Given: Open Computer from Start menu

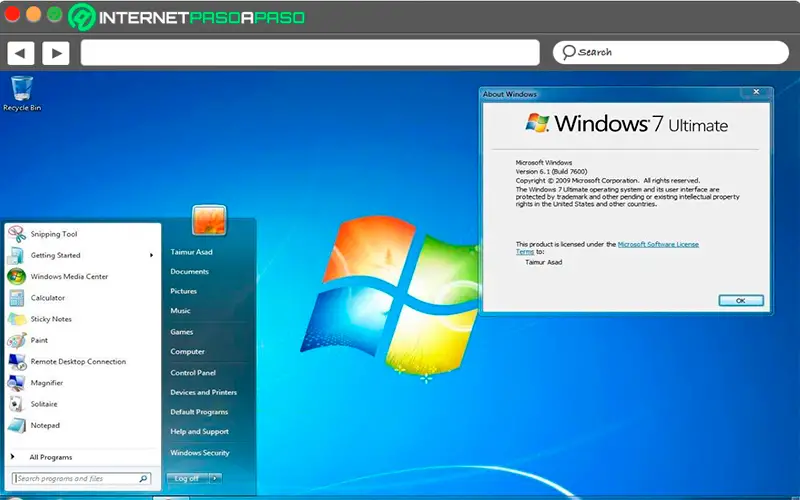Looking at the screenshot, I should click(x=187, y=352).
